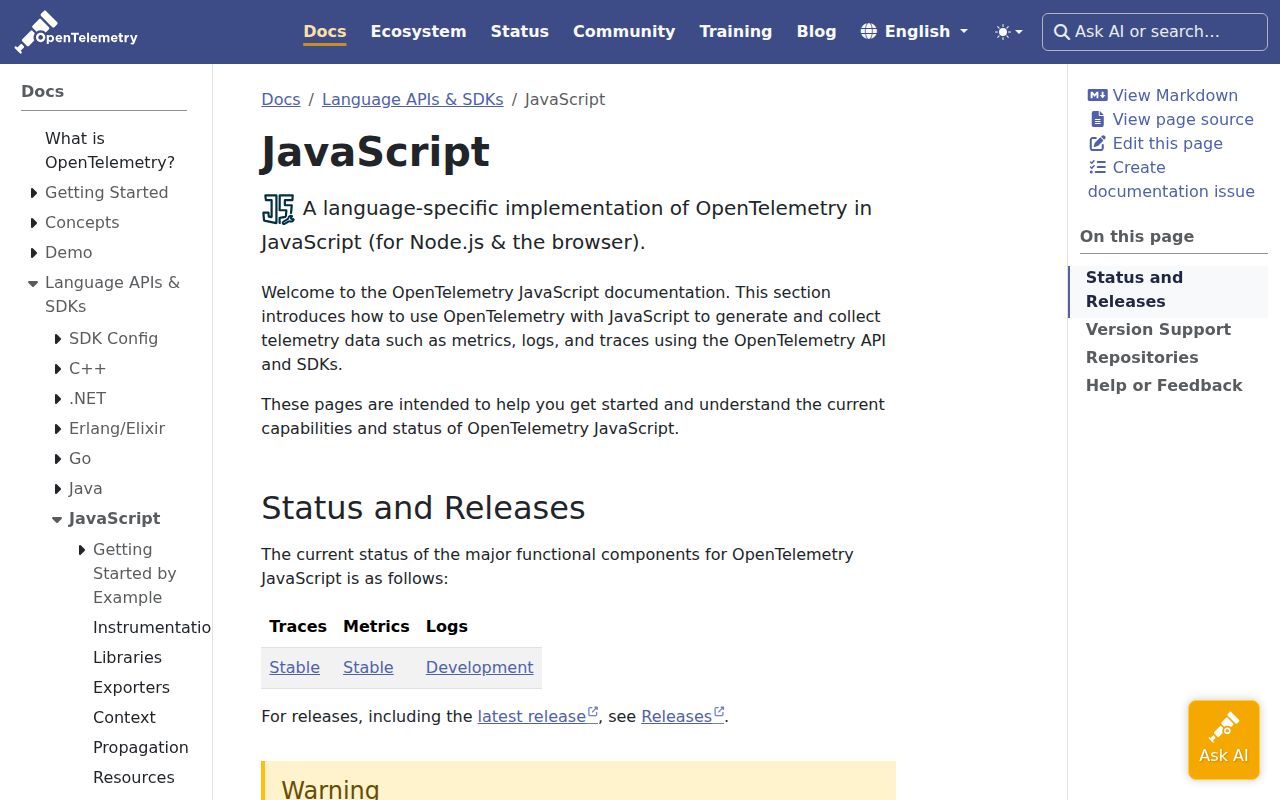Jump to Repositories section
Screen dimensions: 1280x800
1142,357
